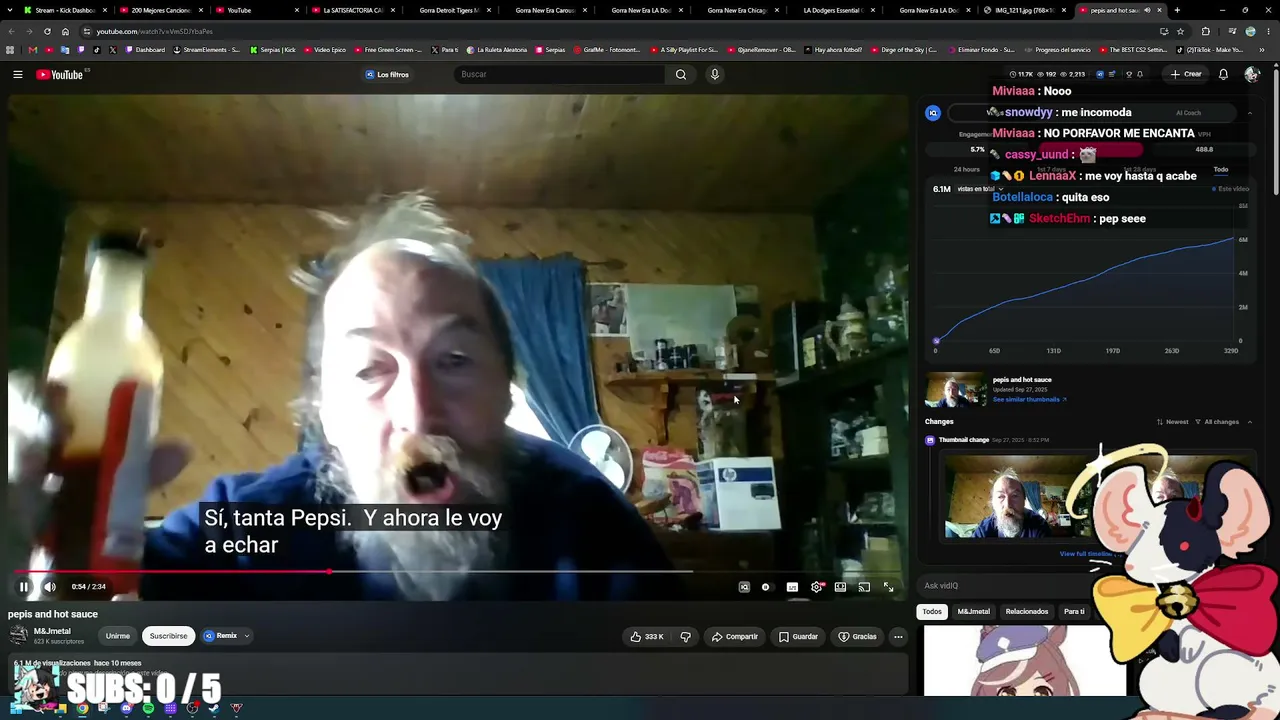
Task: Cast the video to a device
Action: (x=864, y=587)
